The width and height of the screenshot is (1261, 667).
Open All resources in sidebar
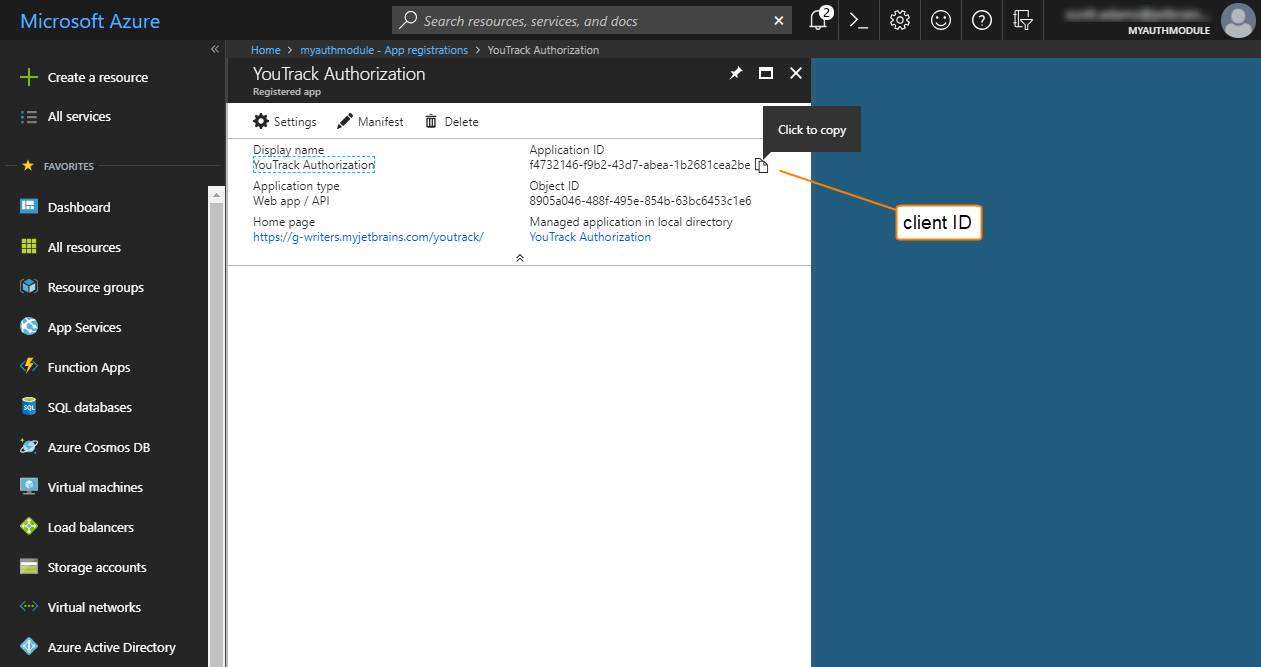pos(84,247)
